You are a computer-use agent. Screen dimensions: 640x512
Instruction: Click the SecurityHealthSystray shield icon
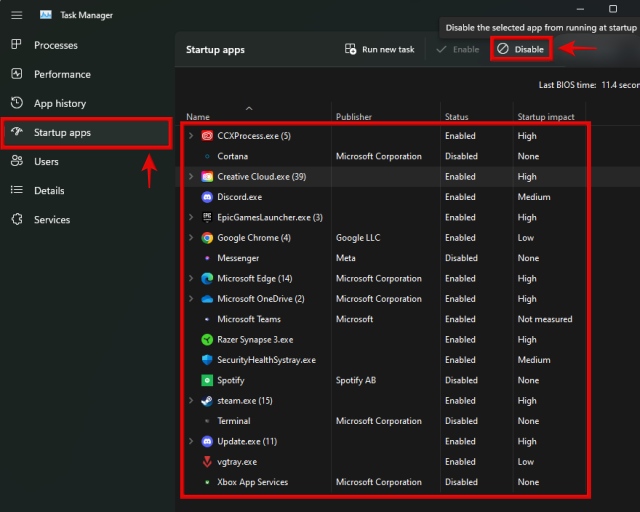(x=207, y=360)
